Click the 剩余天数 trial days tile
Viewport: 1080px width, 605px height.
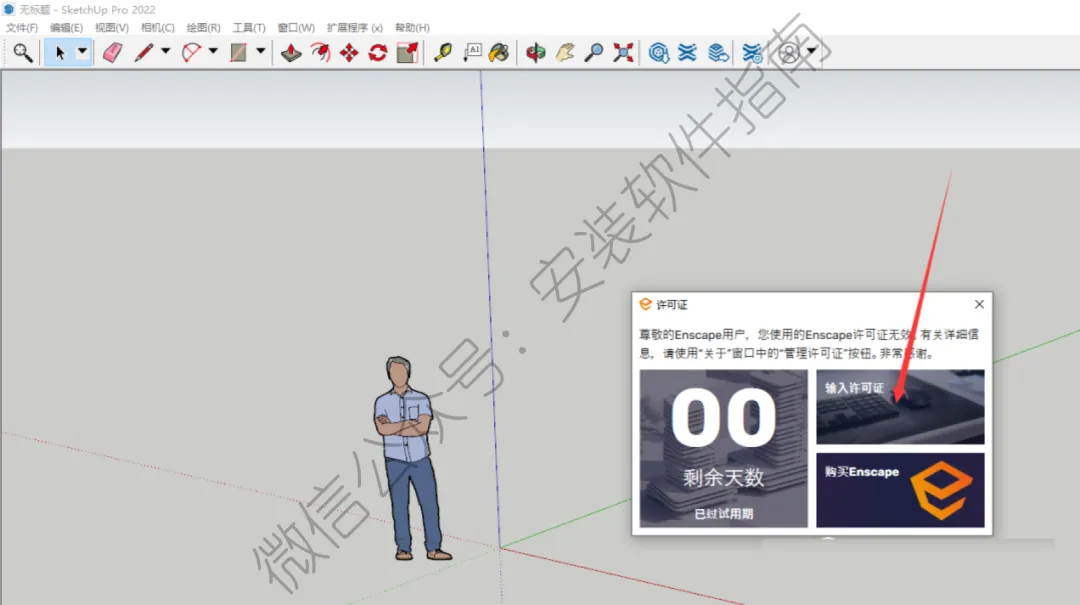723,449
